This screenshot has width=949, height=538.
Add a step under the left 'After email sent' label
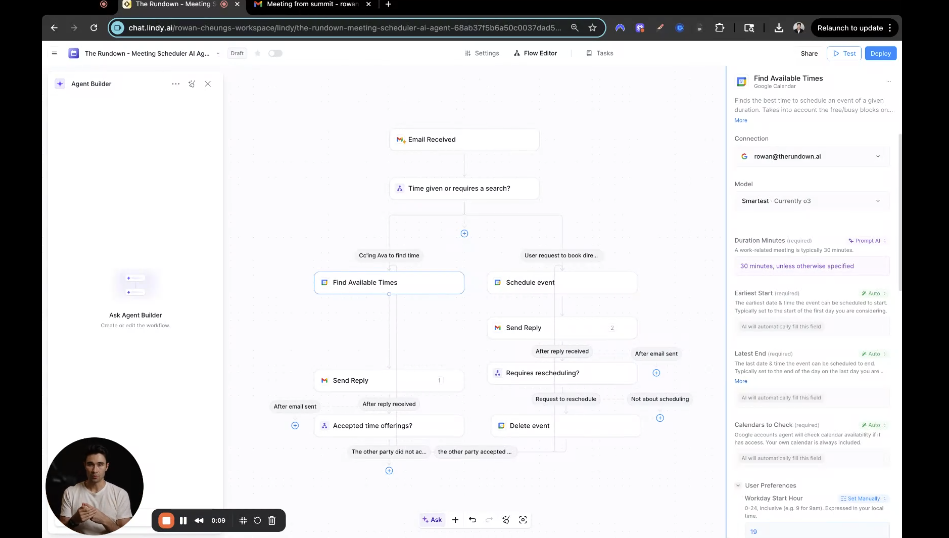coord(295,426)
